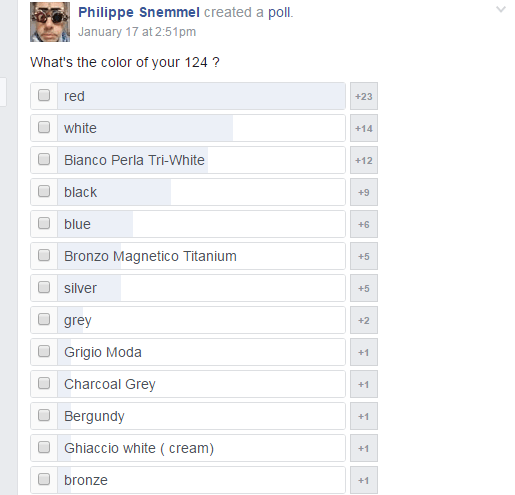Tick the blue poll checkbox
The image size is (515, 495).
[x=44, y=223]
